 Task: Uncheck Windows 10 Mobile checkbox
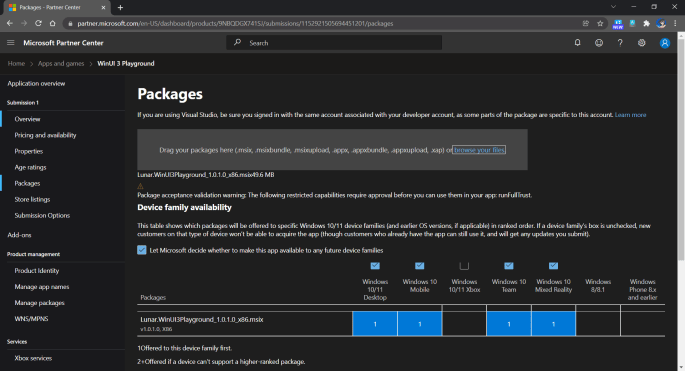419,266
